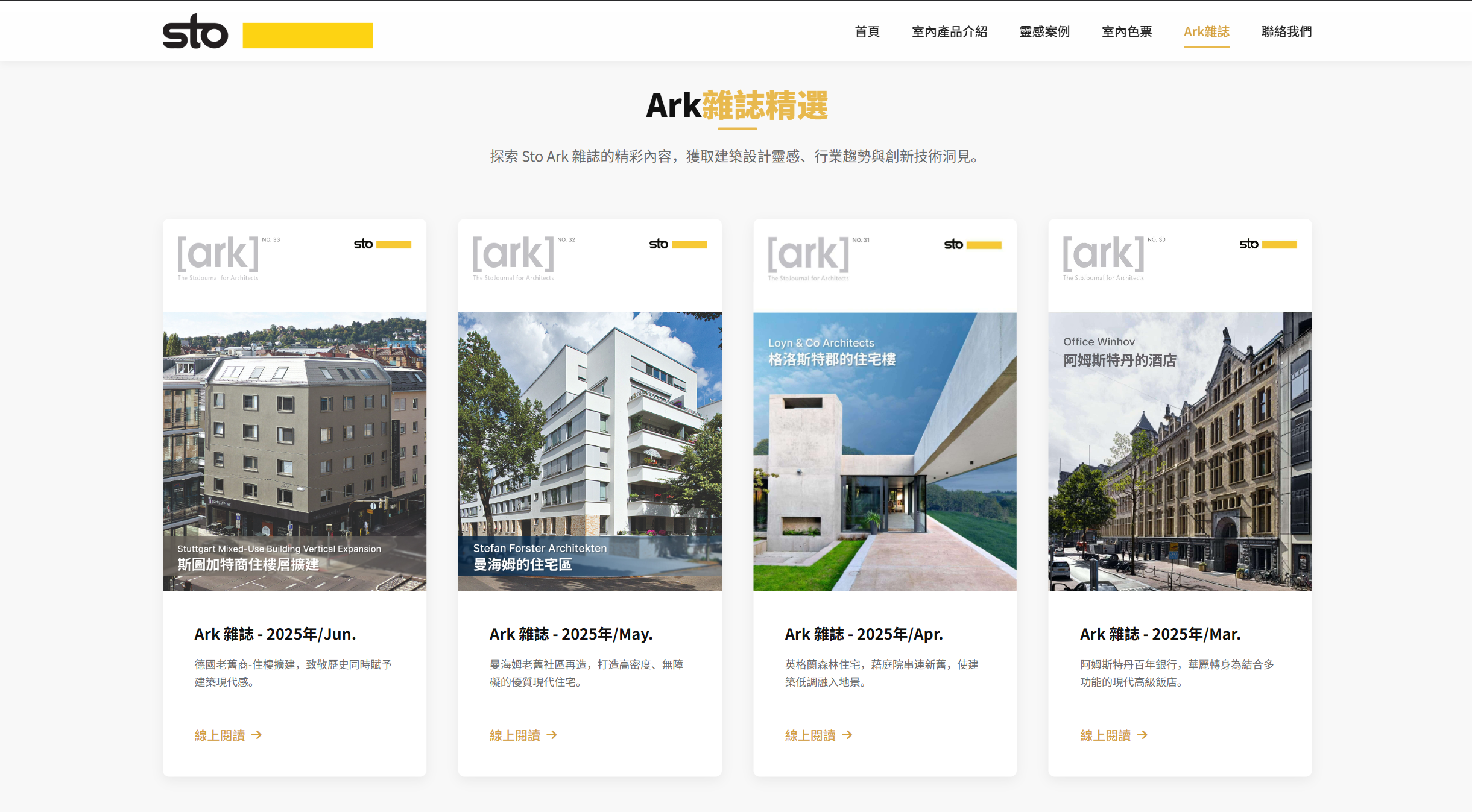This screenshot has height=812, width=1472.
Task: Click the small sto logo on issue No. 33
Action: point(364,244)
